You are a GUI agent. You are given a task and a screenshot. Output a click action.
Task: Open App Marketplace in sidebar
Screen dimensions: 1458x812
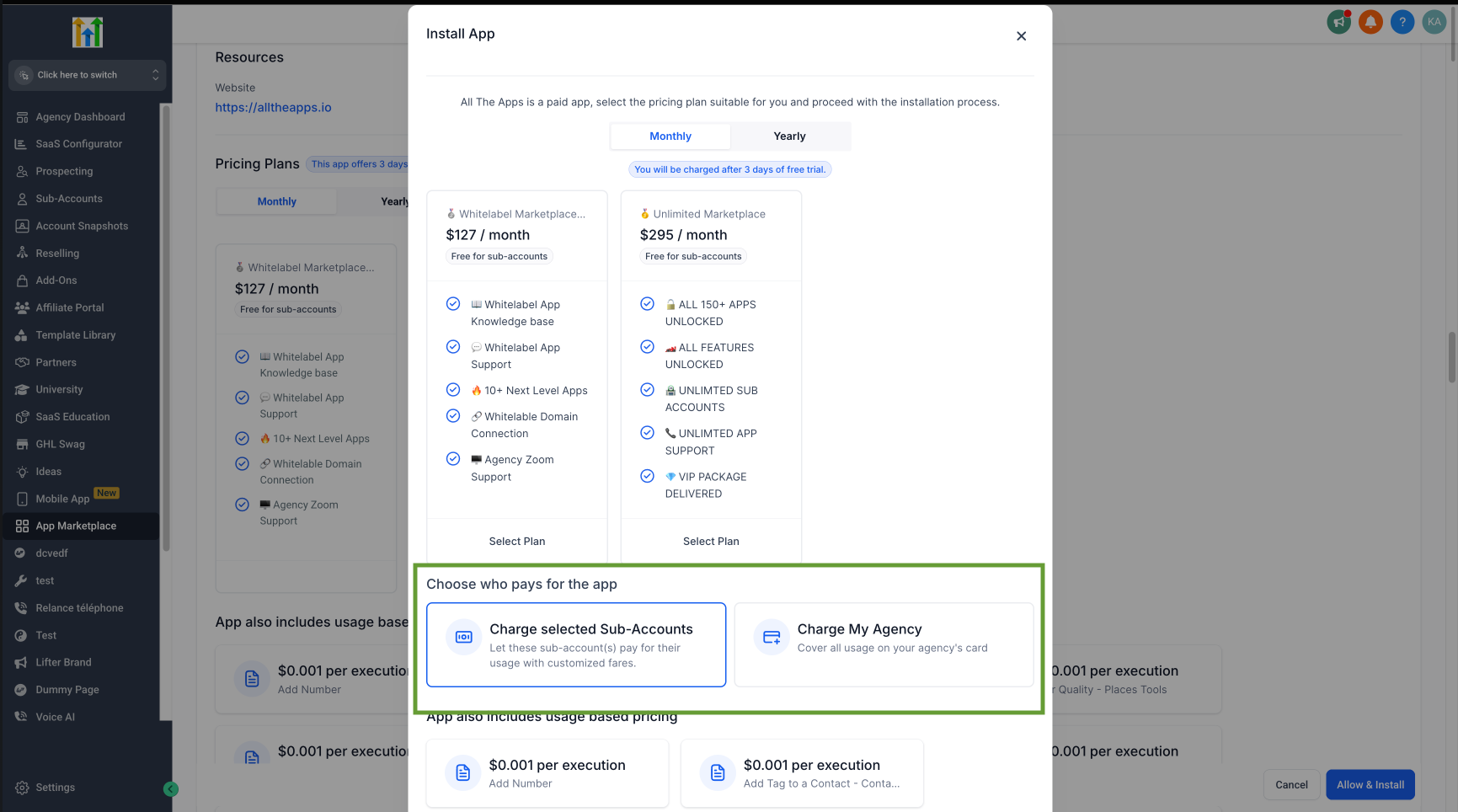pyautogui.click(x=76, y=526)
